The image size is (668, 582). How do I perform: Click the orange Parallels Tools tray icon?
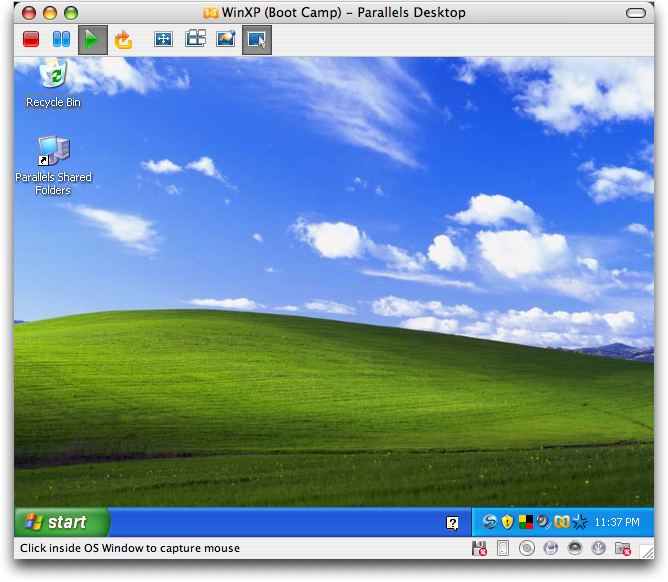click(562, 522)
